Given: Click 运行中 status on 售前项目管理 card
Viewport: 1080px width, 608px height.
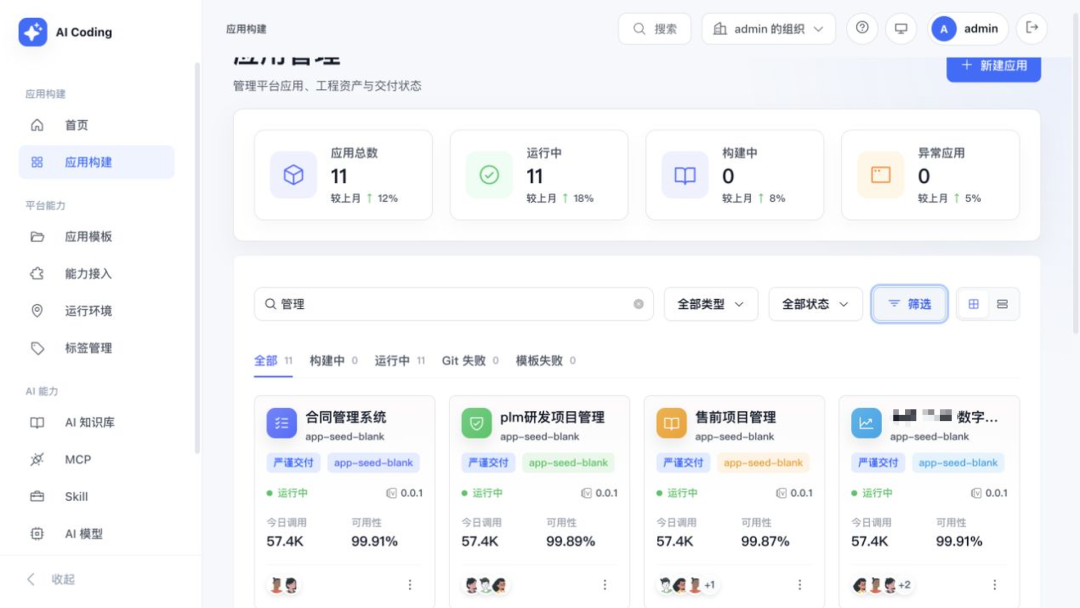Looking at the screenshot, I should click(677, 493).
